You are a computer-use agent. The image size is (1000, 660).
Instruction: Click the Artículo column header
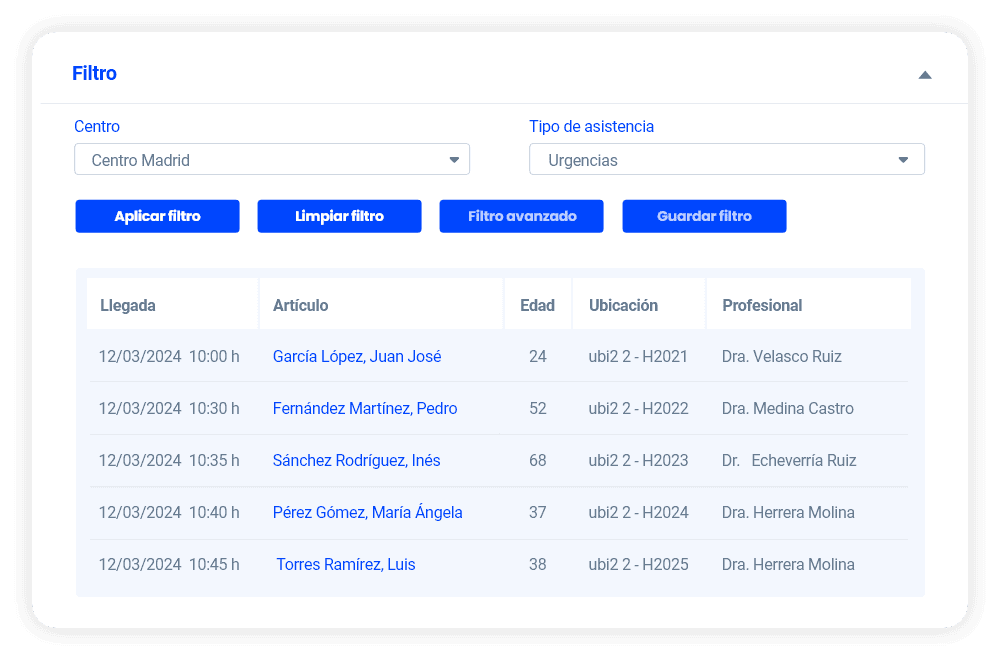tap(300, 305)
